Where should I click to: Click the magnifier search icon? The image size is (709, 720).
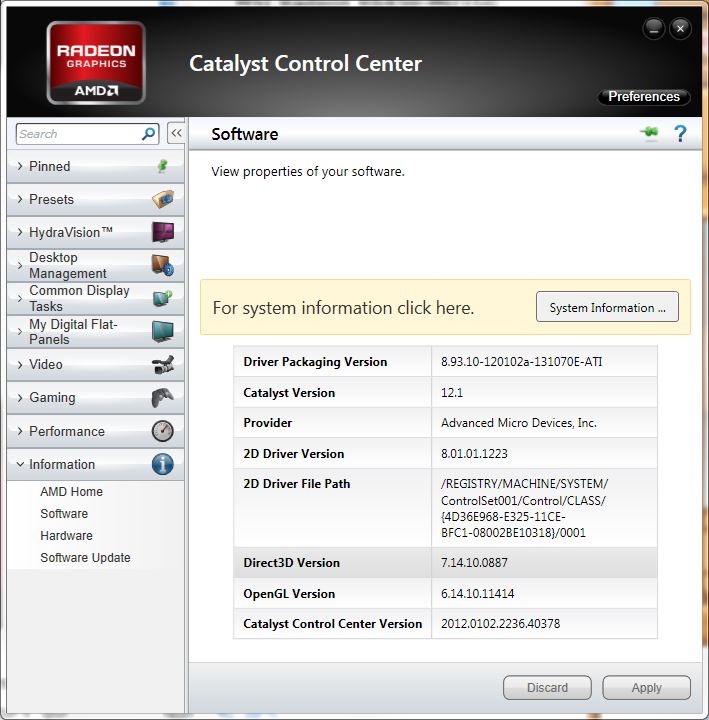[x=148, y=134]
